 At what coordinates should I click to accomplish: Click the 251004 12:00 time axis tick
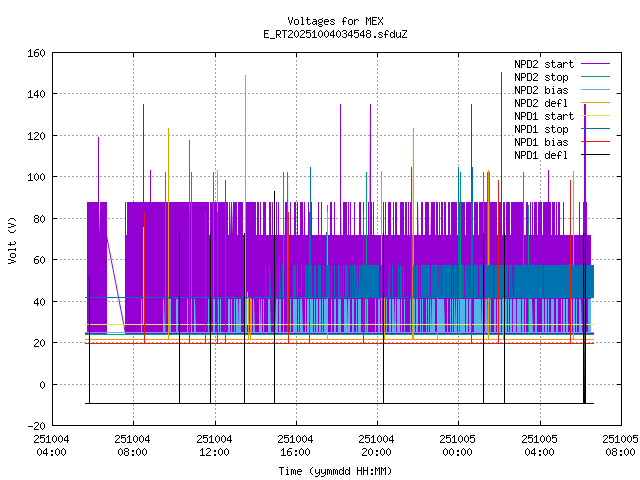213,445
